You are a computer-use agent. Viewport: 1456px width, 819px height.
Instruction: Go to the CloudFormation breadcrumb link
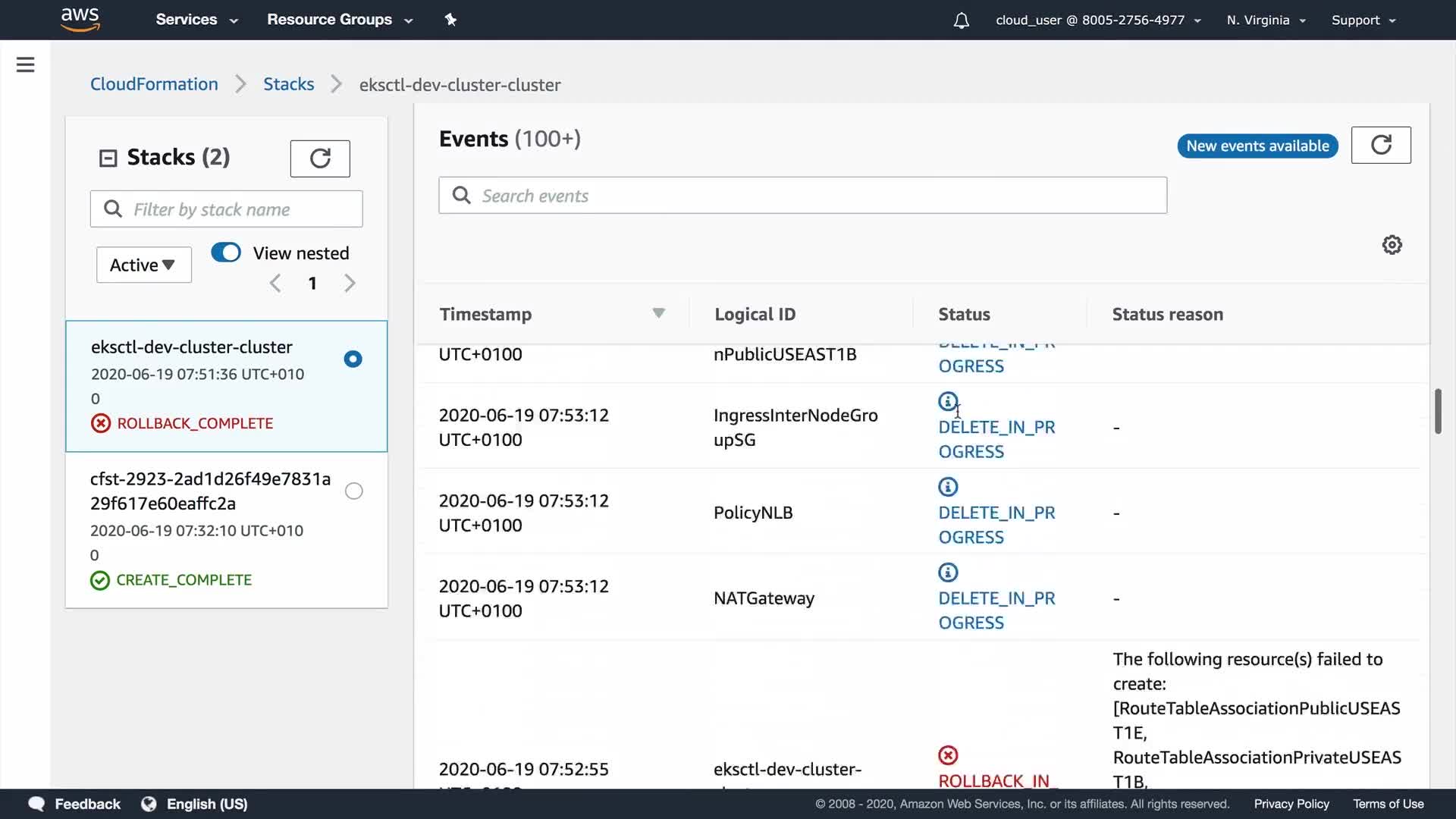154,84
